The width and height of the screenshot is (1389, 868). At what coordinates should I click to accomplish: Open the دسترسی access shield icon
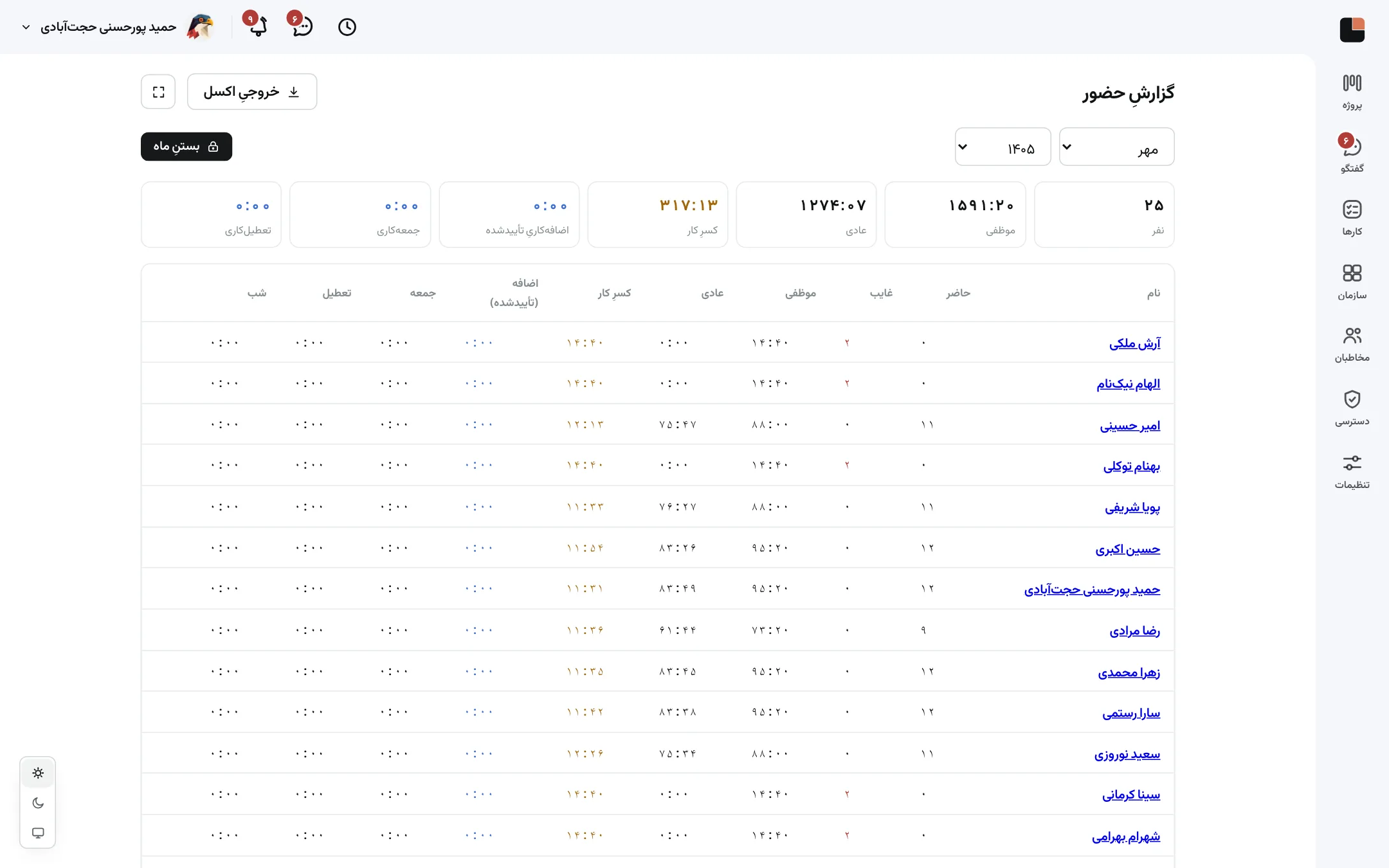point(1352,408)
